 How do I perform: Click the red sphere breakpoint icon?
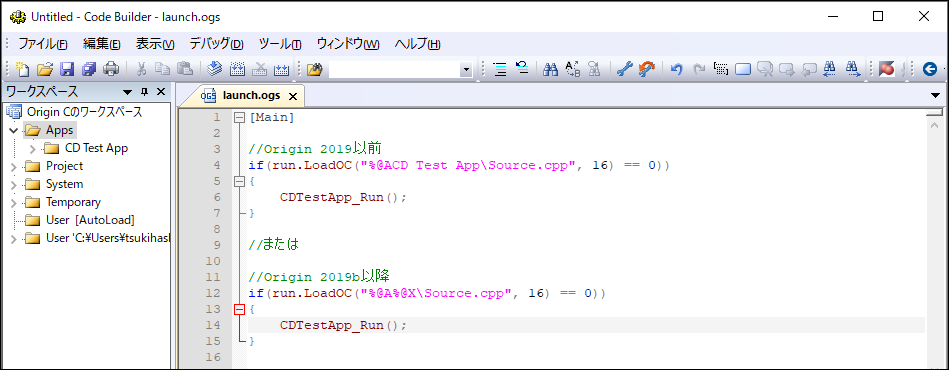click(x=887, y=69)
